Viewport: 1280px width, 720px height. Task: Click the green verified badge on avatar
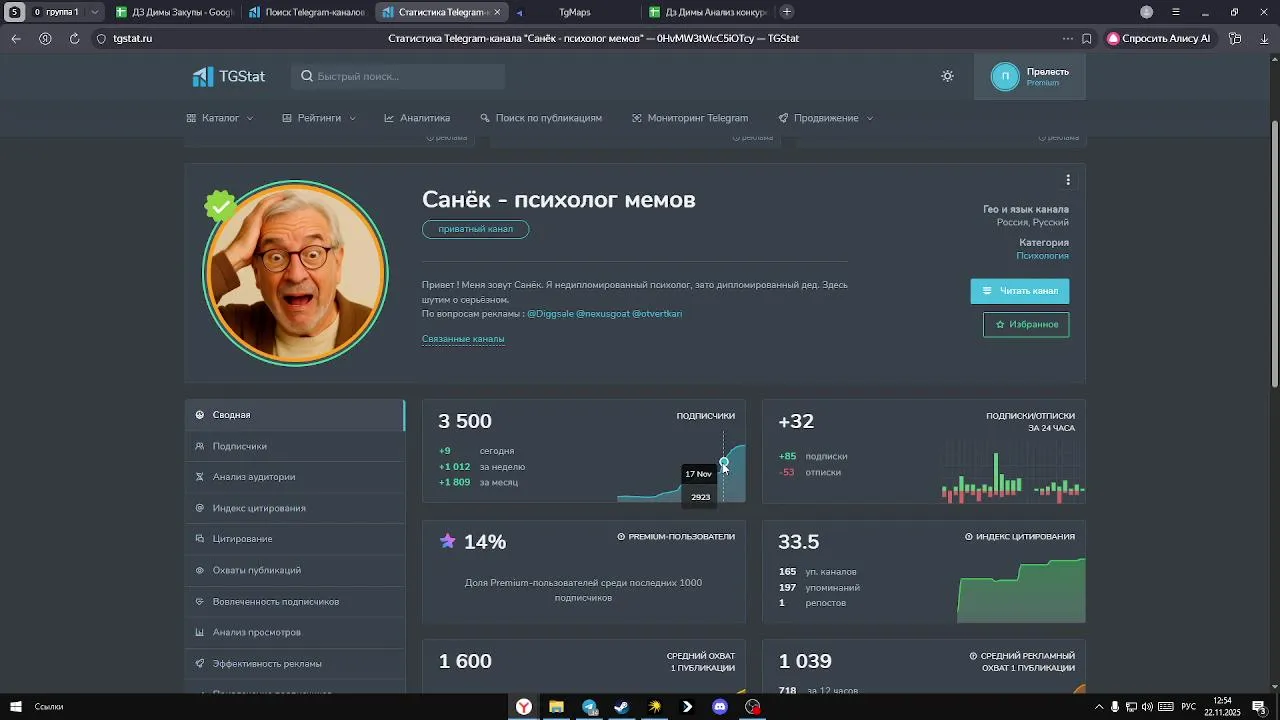coord(220,206)
